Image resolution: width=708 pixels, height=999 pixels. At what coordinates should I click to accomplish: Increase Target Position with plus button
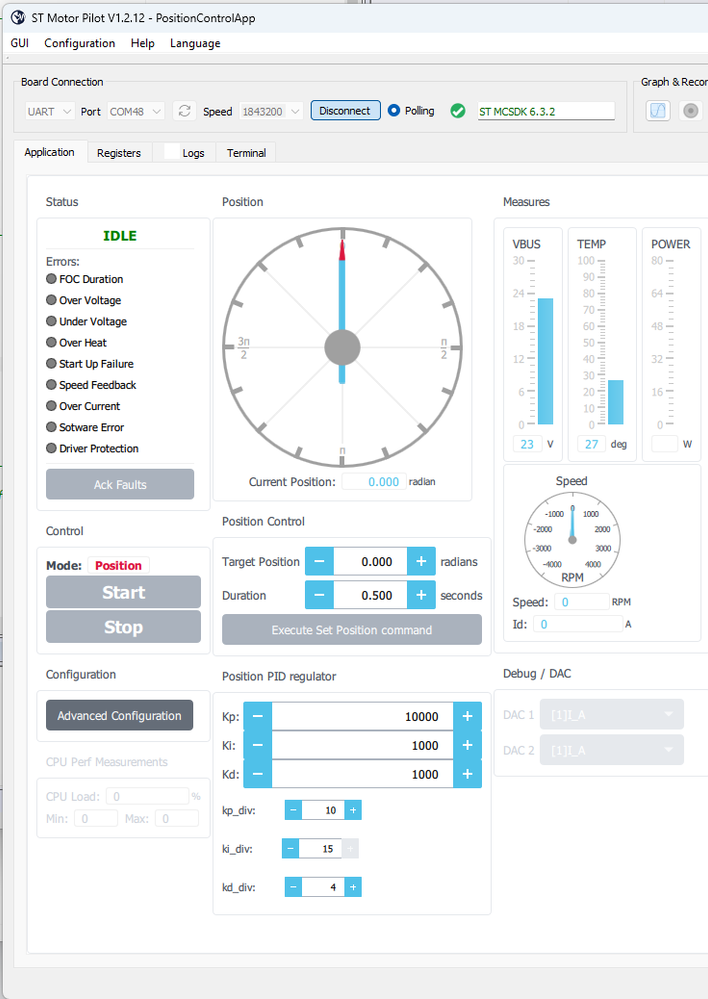click(421, 561)
